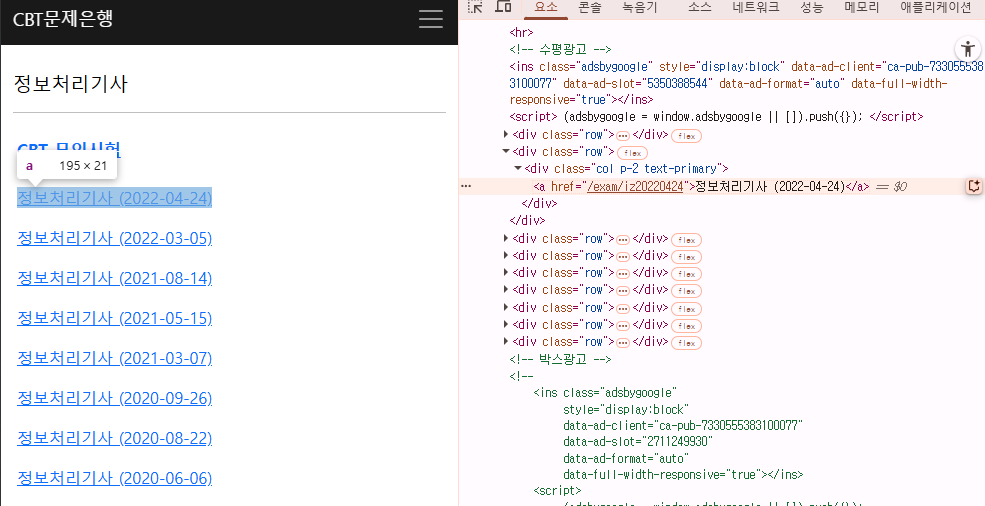985x506 pixels.
Task: Switch to the 네트워크 tab
Action: [x=756, y=8]
